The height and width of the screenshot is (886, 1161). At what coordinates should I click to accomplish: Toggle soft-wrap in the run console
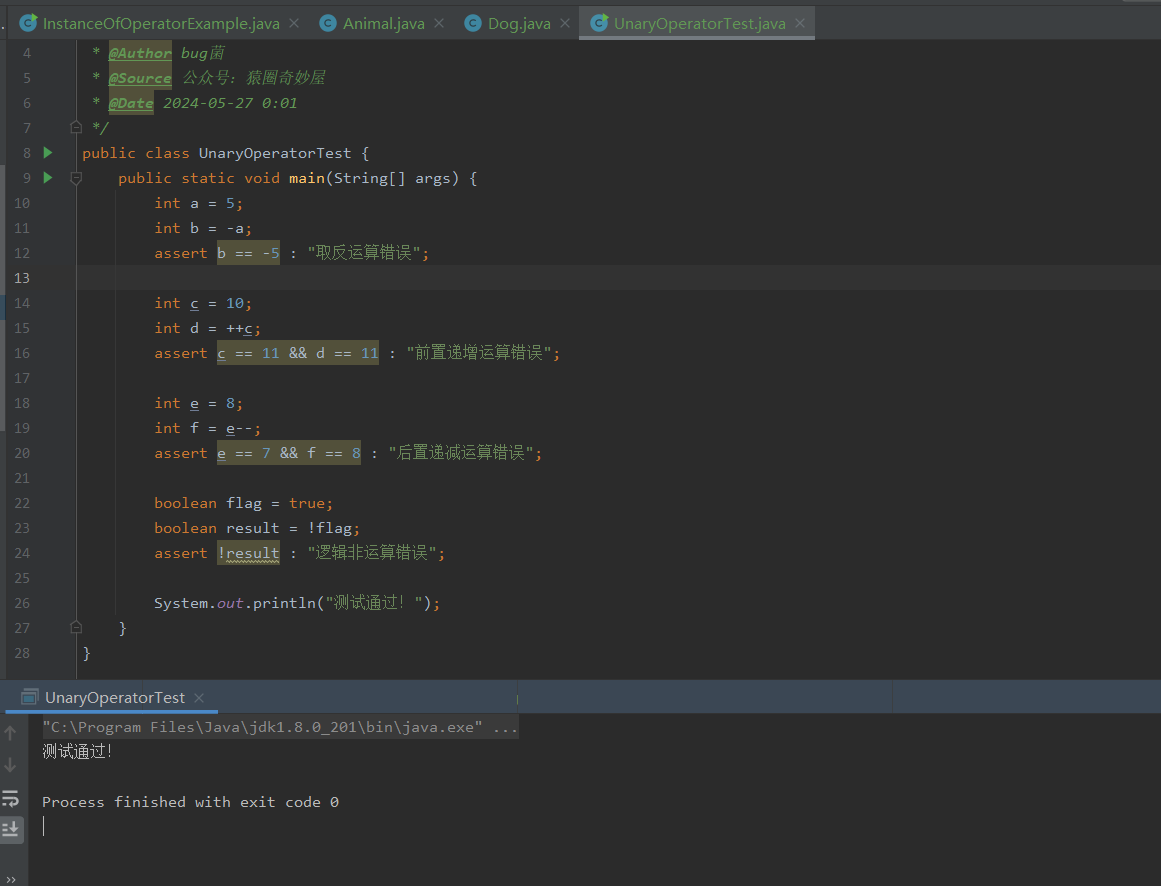point(10,798)
